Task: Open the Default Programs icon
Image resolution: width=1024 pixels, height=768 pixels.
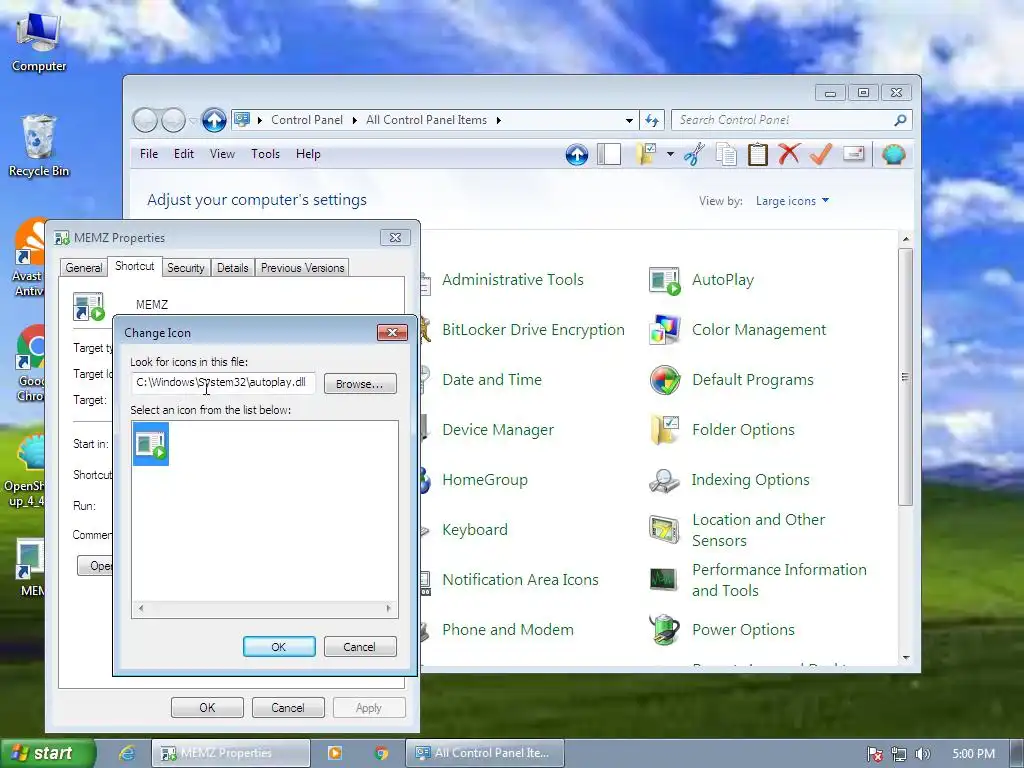Action: coord(665,380)
